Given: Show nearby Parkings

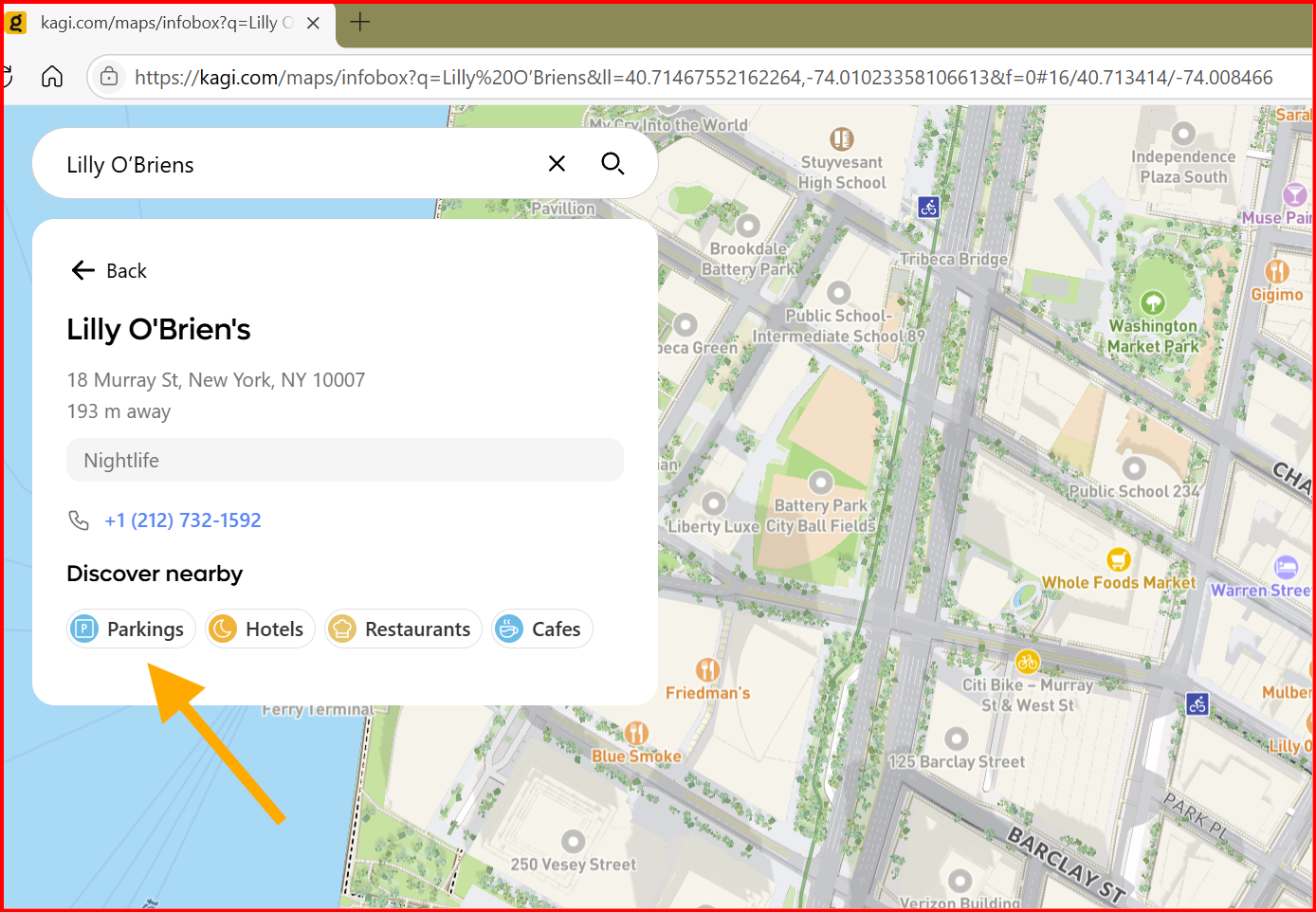Looking at the screenshot, I should [x=131, y=629].
